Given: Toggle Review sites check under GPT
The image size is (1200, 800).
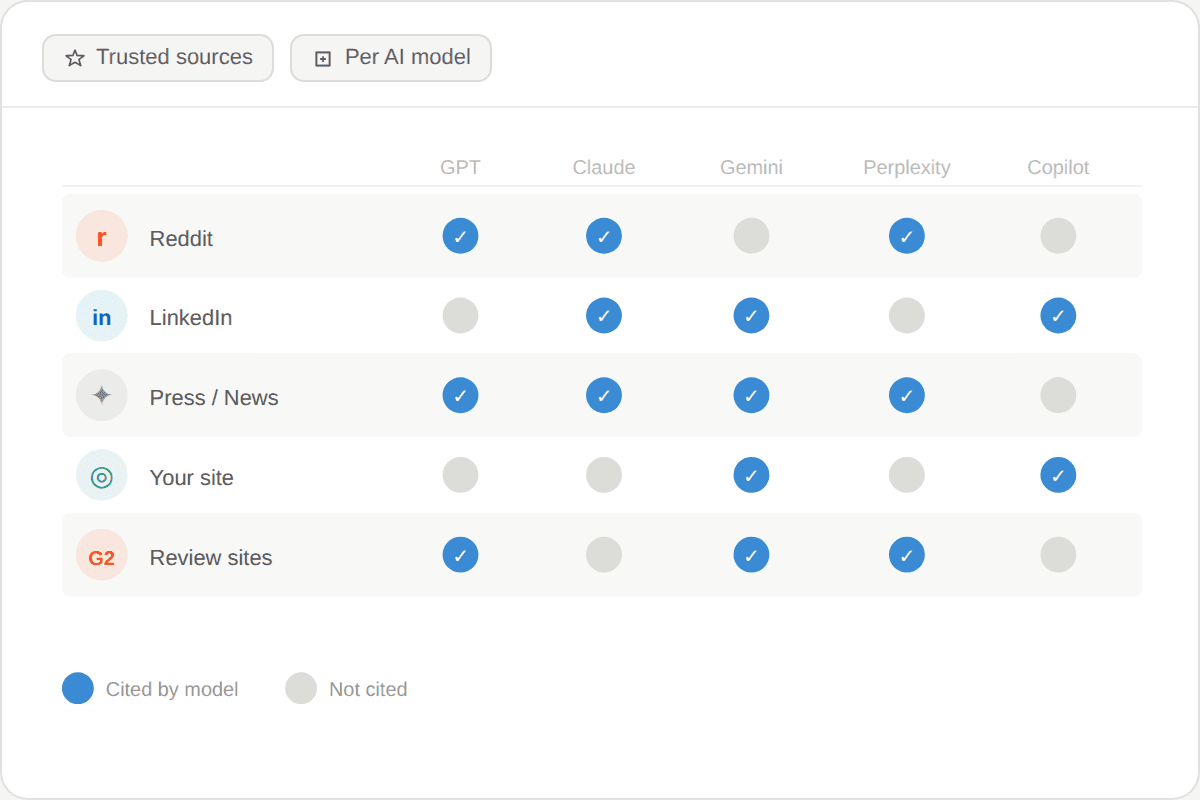Looking at the screenshot, I should [461, 555].
